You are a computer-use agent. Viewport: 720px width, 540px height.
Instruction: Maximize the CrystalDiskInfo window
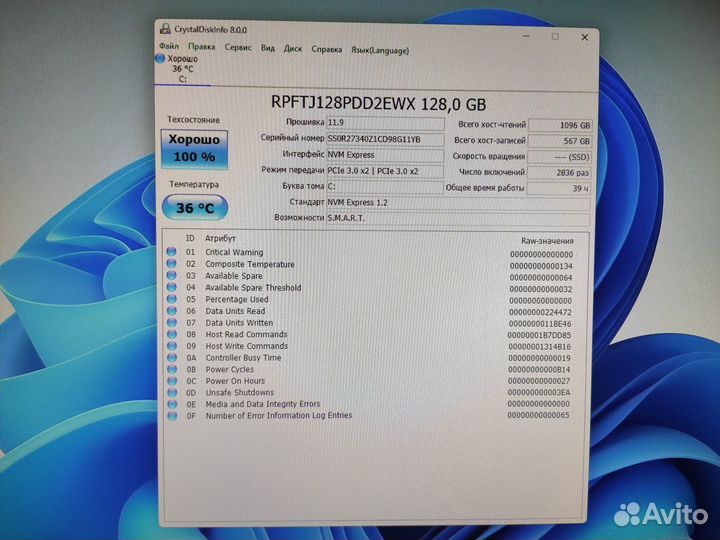pyautogui.click(x=555, y=36)
